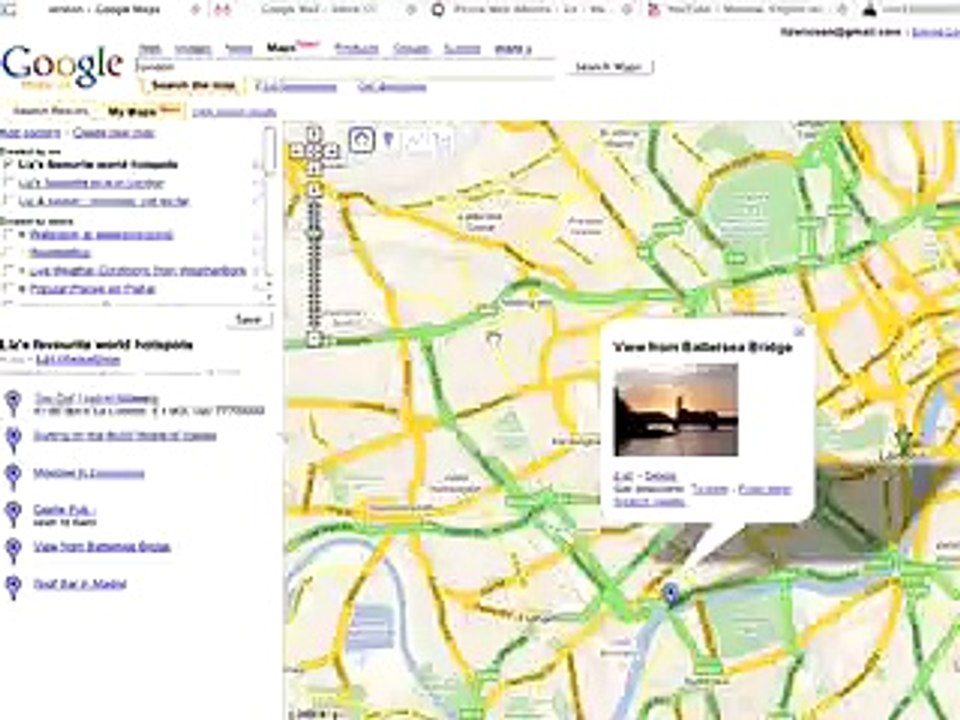Select the hand selection tool on map
The height and width of the screenshot is (720, 960).
click(x=361, y=140)
